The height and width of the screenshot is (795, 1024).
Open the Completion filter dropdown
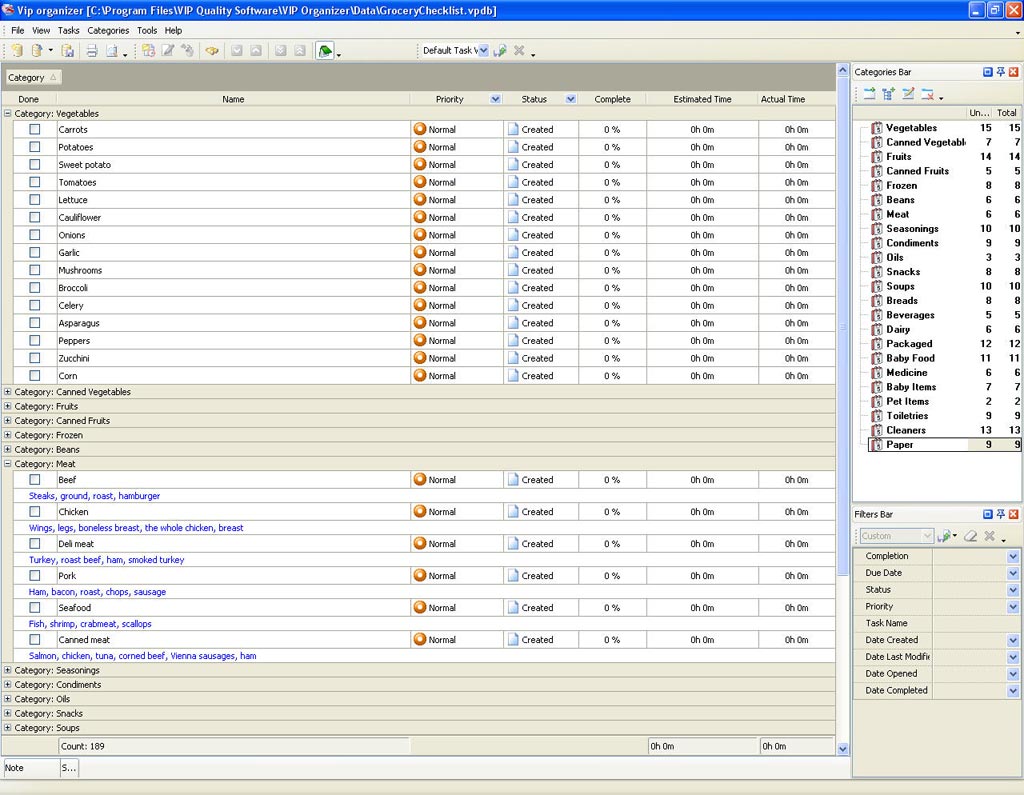[1012, 556]
